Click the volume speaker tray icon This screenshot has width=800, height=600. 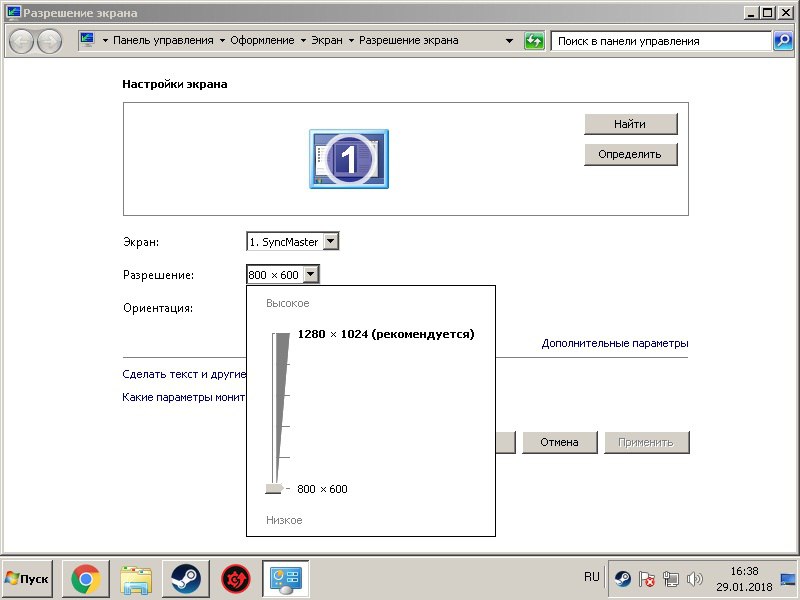(x=695, y=579)
